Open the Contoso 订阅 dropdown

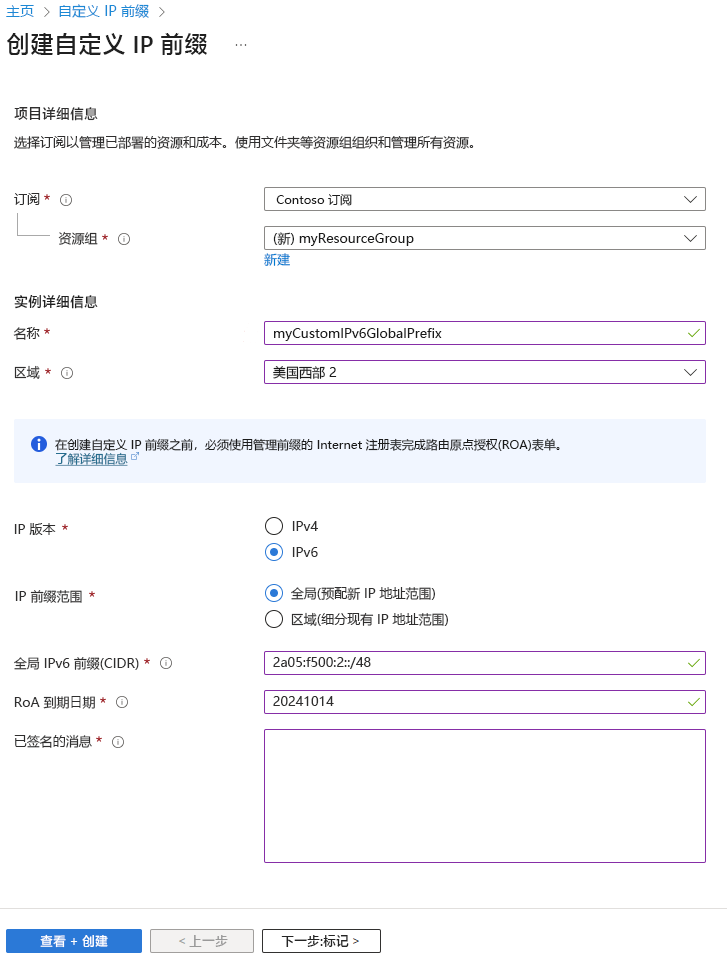point(484,199)
